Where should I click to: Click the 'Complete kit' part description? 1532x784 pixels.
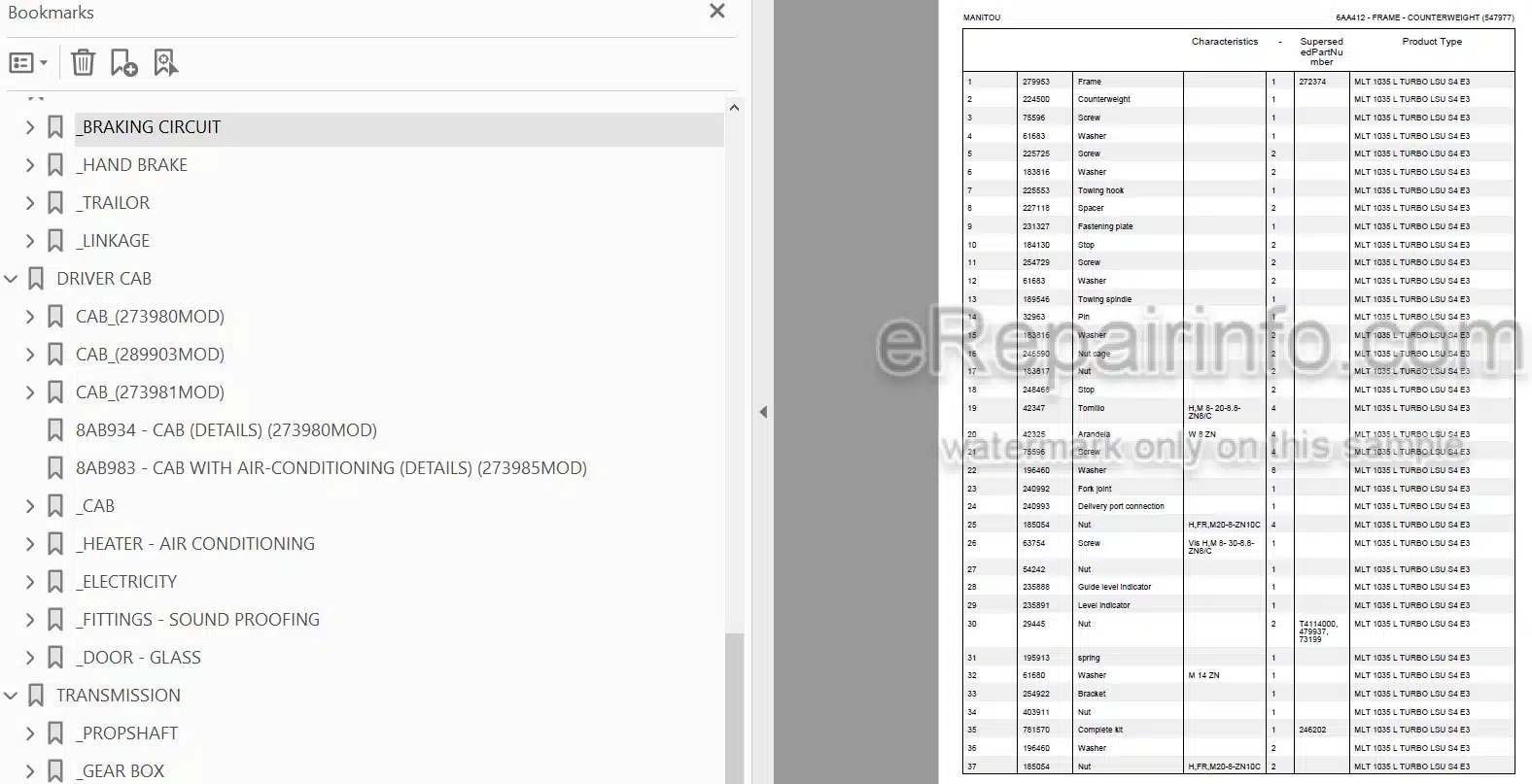click(1099, 730)
